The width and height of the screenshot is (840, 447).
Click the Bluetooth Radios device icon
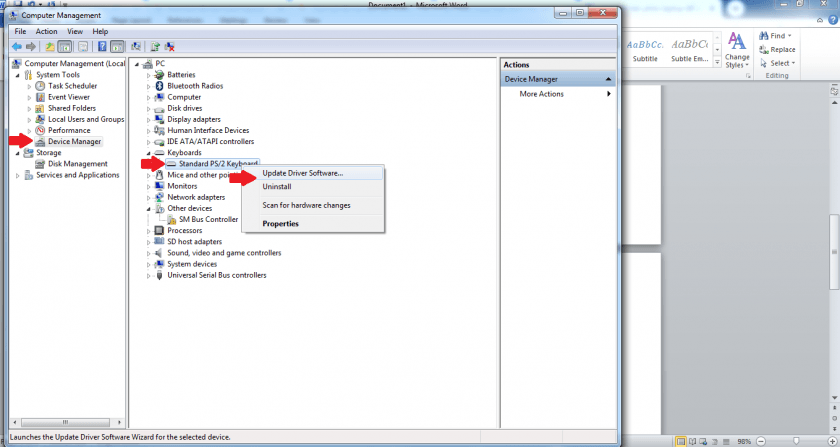(160, 86)
